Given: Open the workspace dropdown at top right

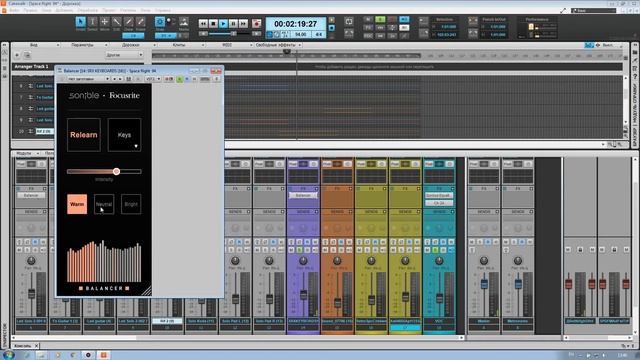Looking at the screenshot, I should click(x=593, y=10).
